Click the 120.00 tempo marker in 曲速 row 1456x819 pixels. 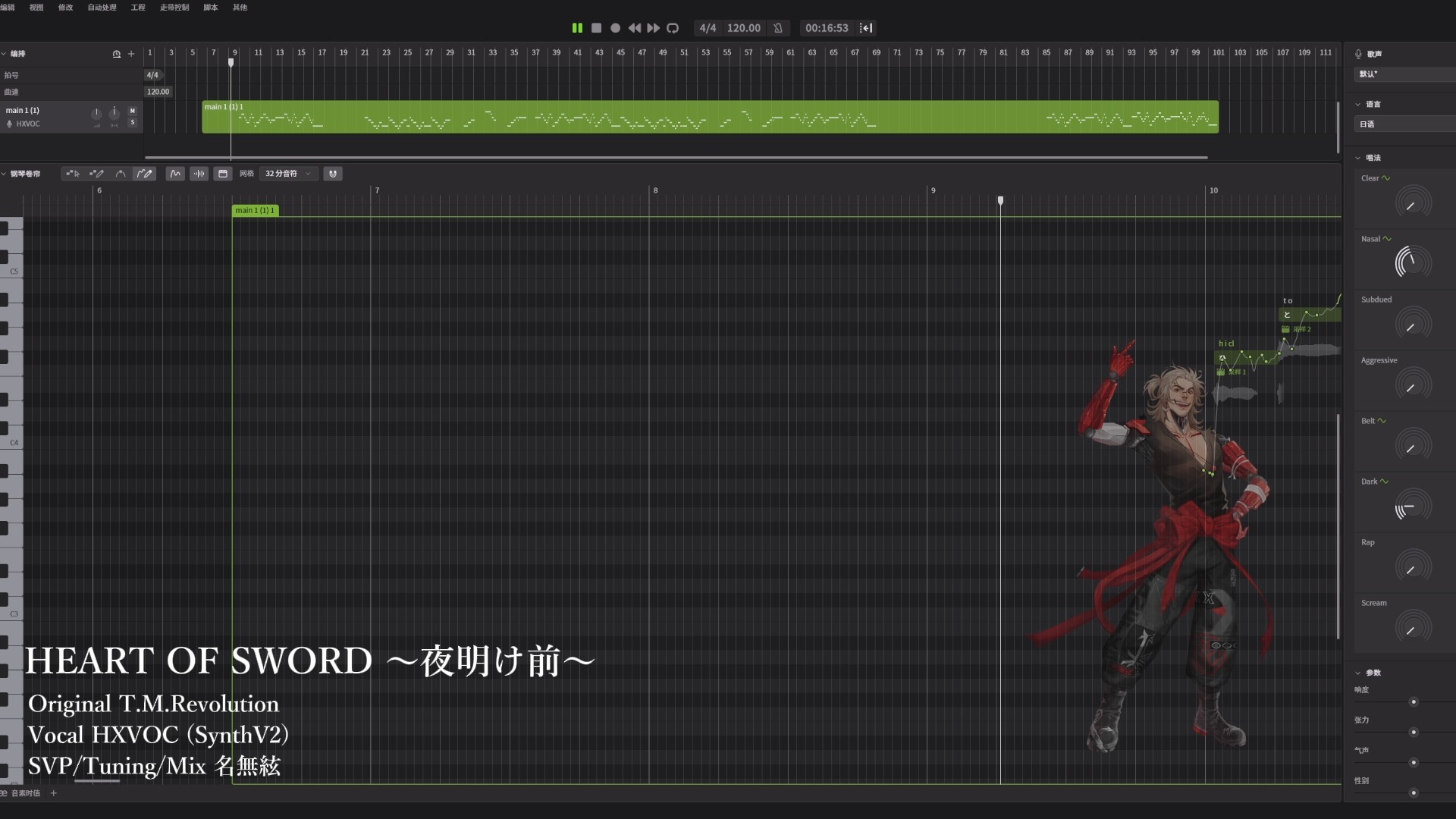(158, 92)
